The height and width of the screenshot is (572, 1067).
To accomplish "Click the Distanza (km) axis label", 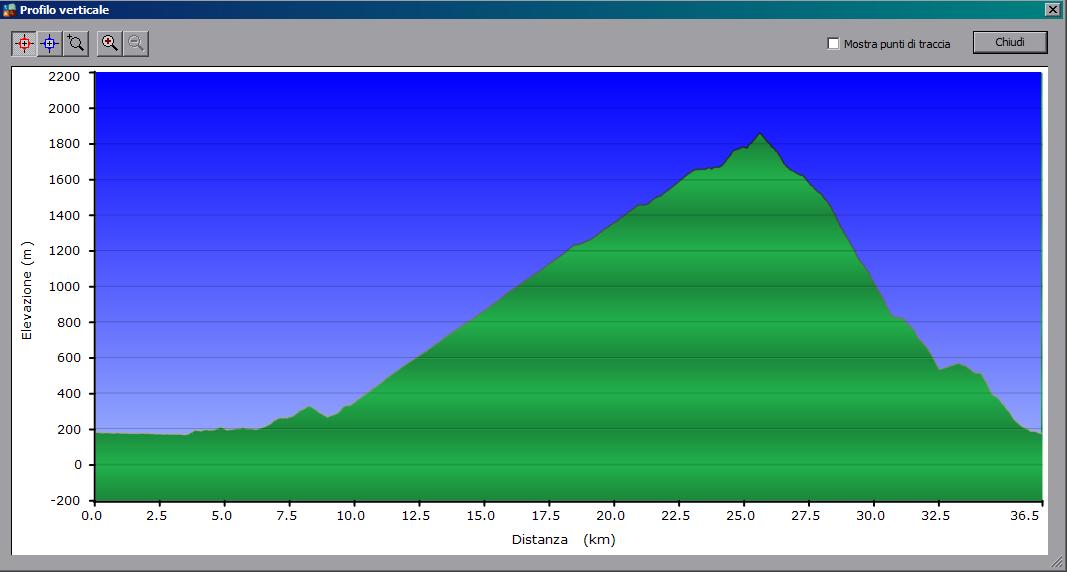I will [564, 540].
